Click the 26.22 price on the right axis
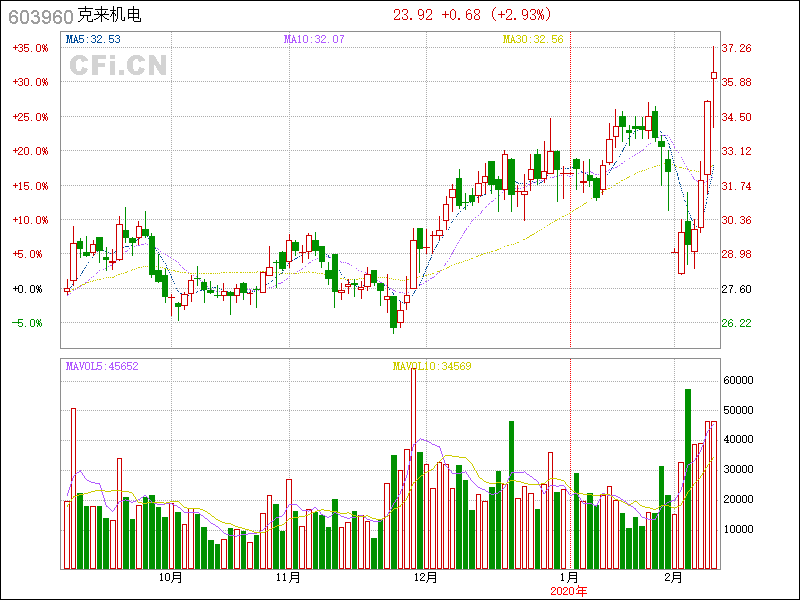The height and width of the screenshot is (600, 800). pos(737,323)
